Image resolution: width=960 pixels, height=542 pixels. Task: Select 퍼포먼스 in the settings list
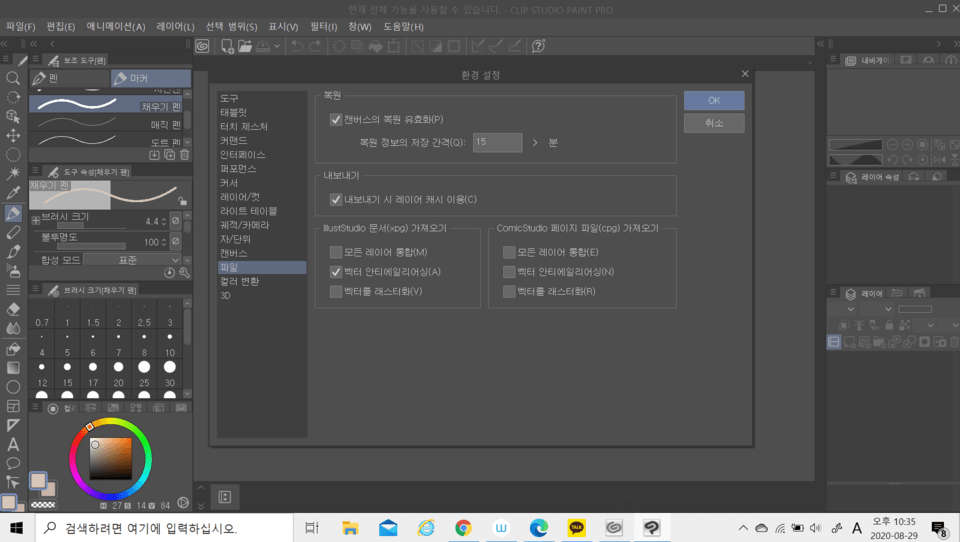pos(240,169)
